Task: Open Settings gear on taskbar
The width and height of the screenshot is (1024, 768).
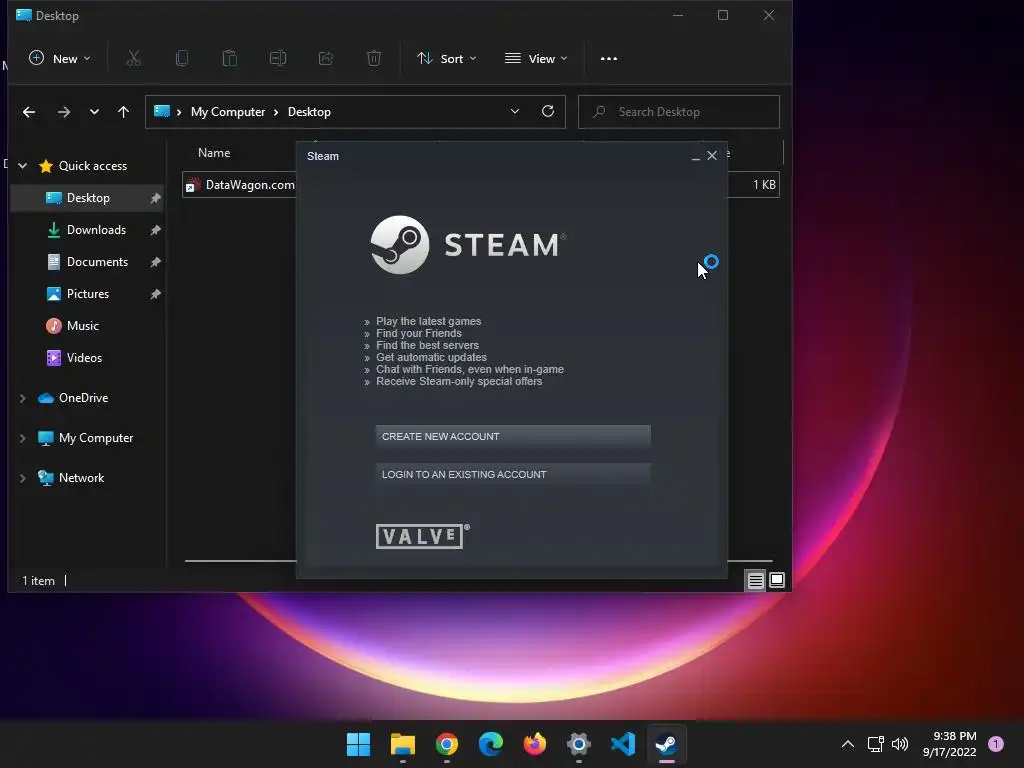Action: [x=579, y=744]
